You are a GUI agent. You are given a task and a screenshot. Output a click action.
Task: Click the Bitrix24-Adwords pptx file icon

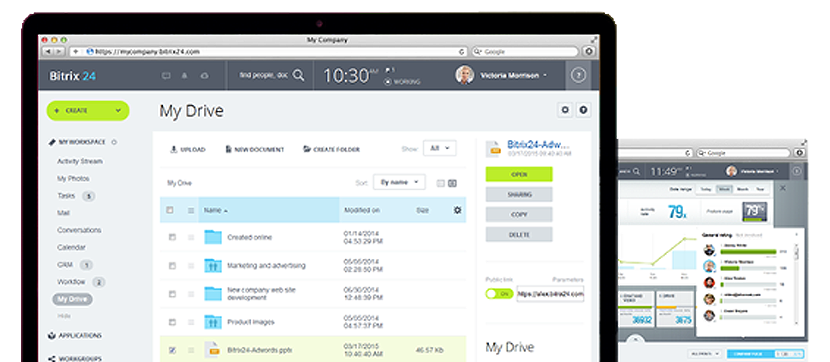coord(212,350)
